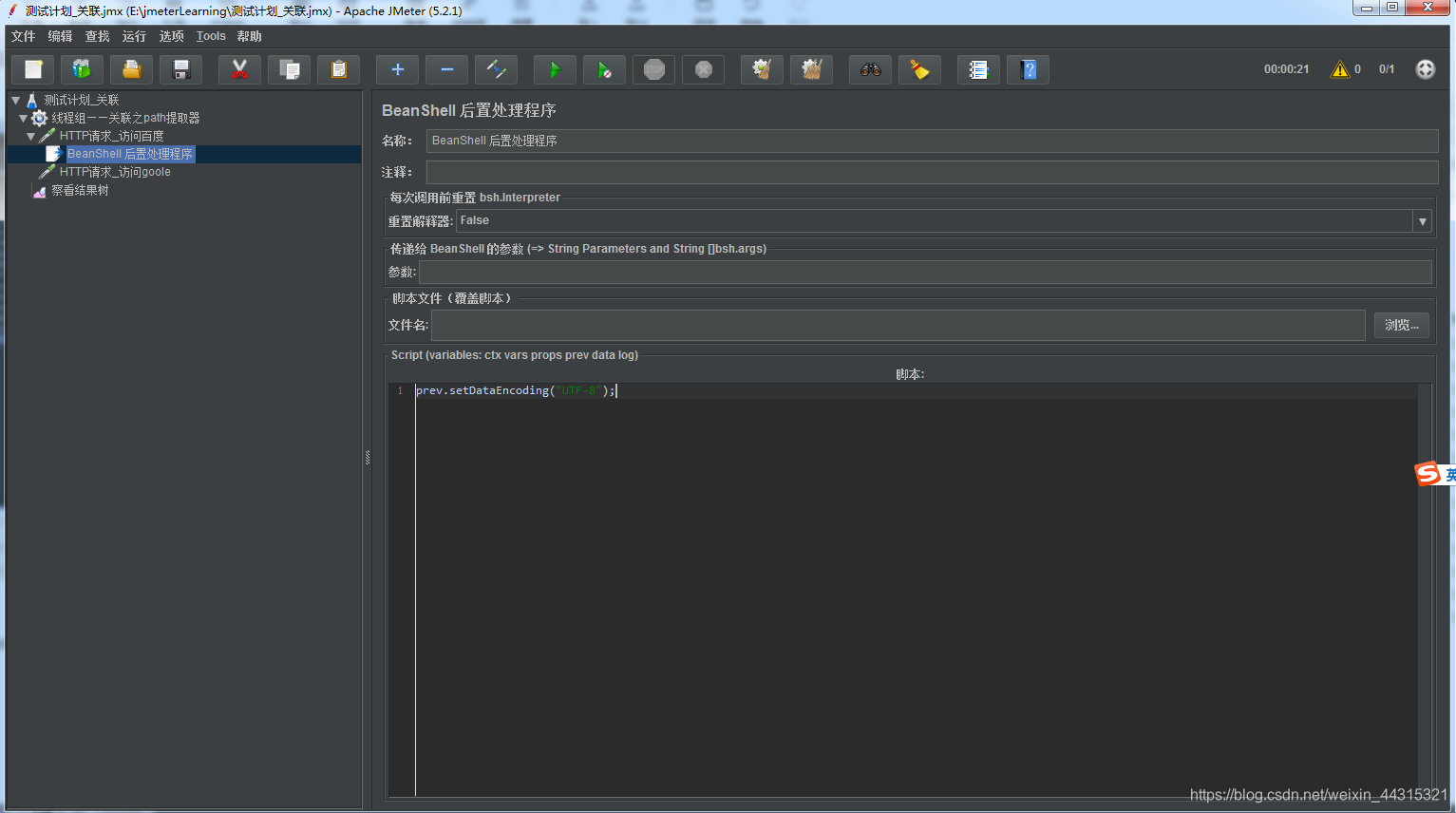Screen dimensions: 1456x813
Task: Click the 注释 comment input field
Action: tap(932, 172)
